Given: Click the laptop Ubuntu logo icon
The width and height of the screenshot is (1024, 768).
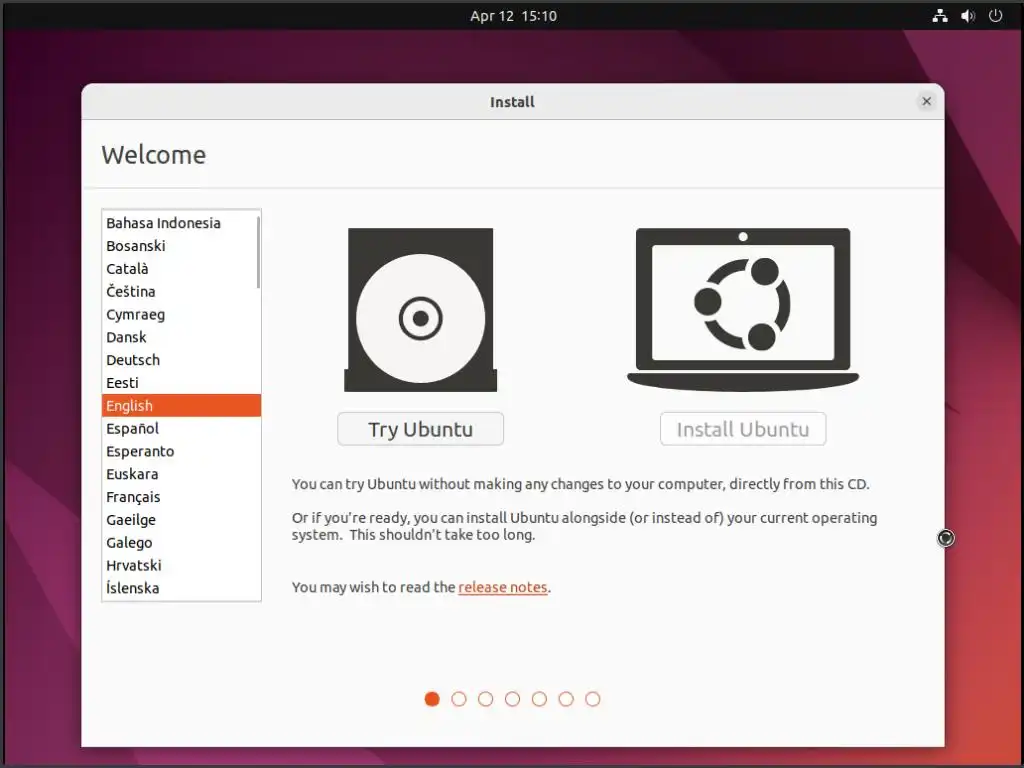Looking at the screenshot, I should click(743, 310).
